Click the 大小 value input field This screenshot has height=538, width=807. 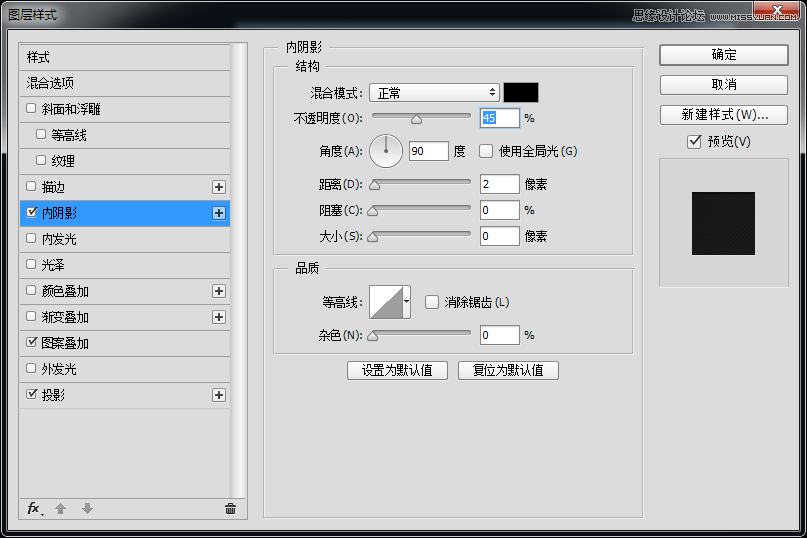coord(499,236)
